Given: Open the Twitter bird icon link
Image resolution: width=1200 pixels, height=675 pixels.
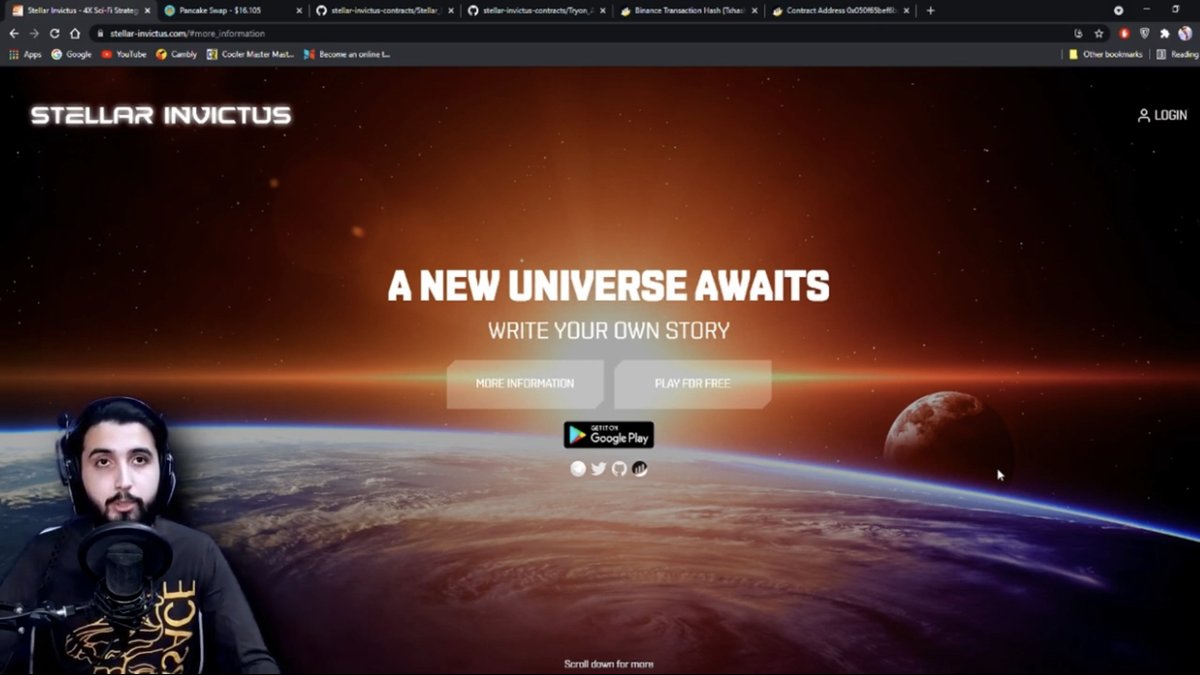Looking at the screenshot, I should click(x=599, y=468).
